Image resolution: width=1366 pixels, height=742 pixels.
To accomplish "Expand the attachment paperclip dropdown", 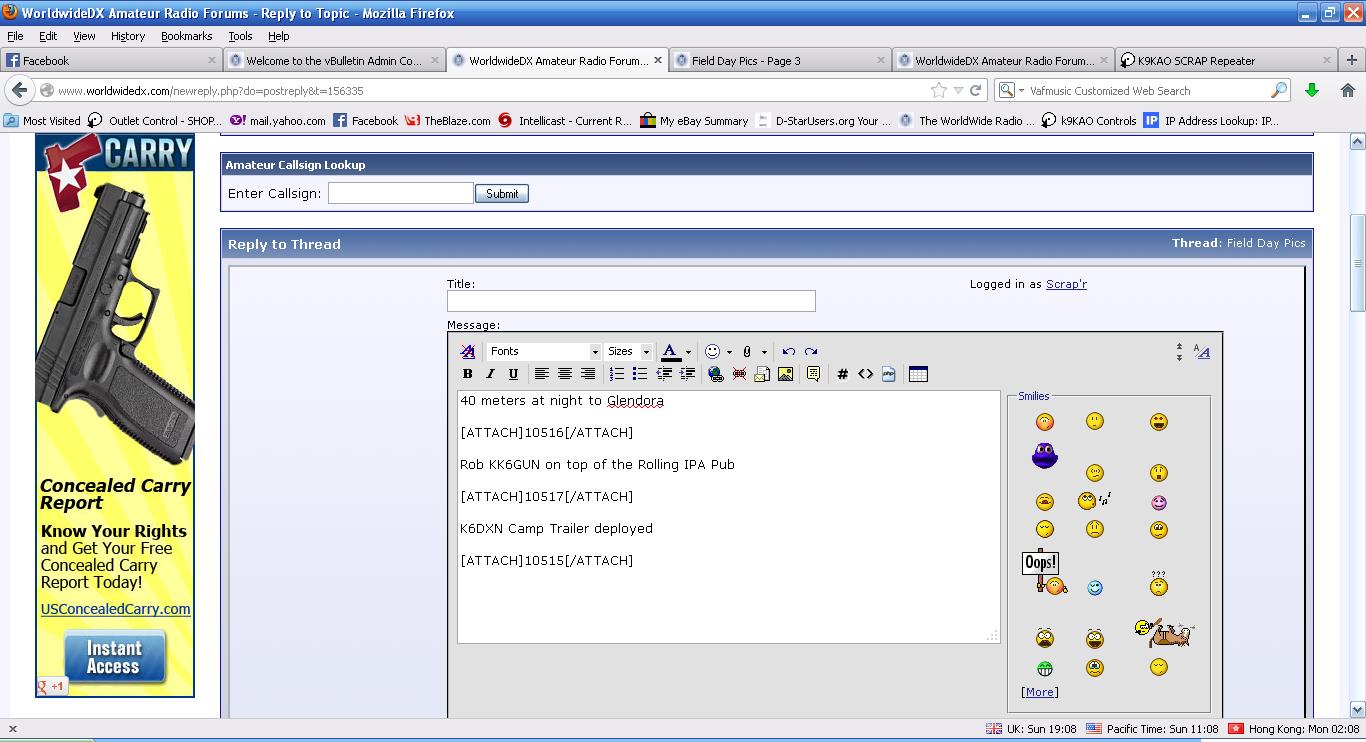I will tap(764, 352).
